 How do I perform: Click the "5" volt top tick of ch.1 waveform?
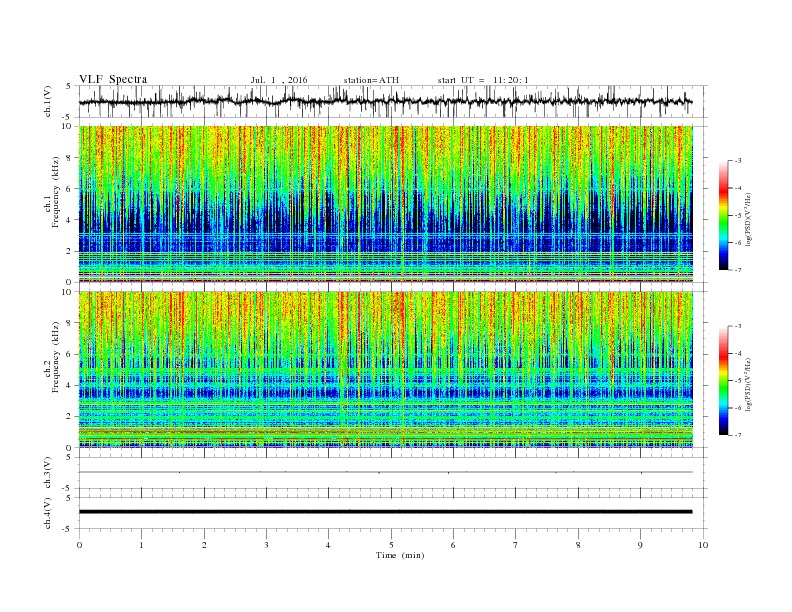pyautogui.click(x=69, y=86)
